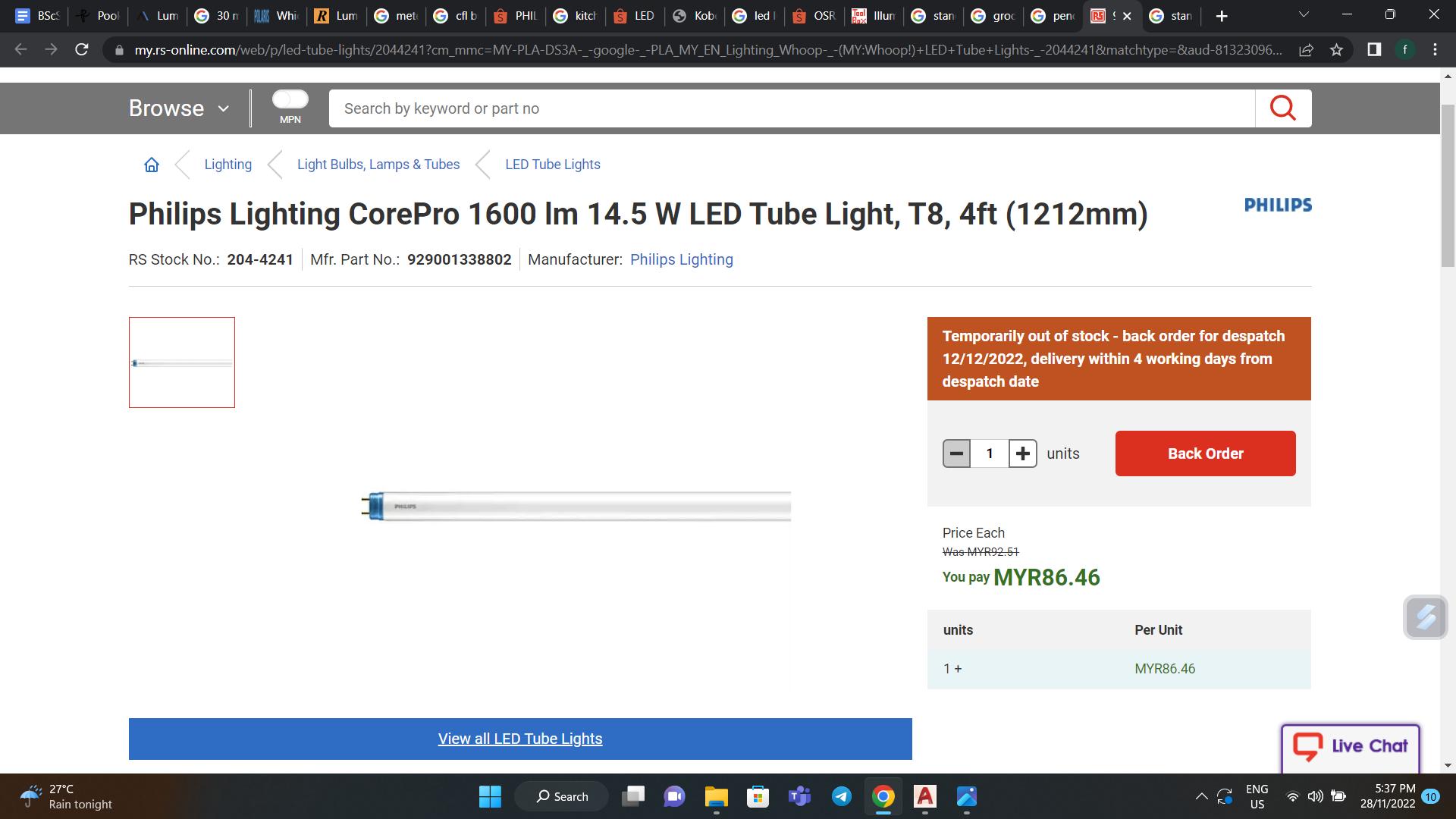Show hidden system tray icons

pos(1201,796)
